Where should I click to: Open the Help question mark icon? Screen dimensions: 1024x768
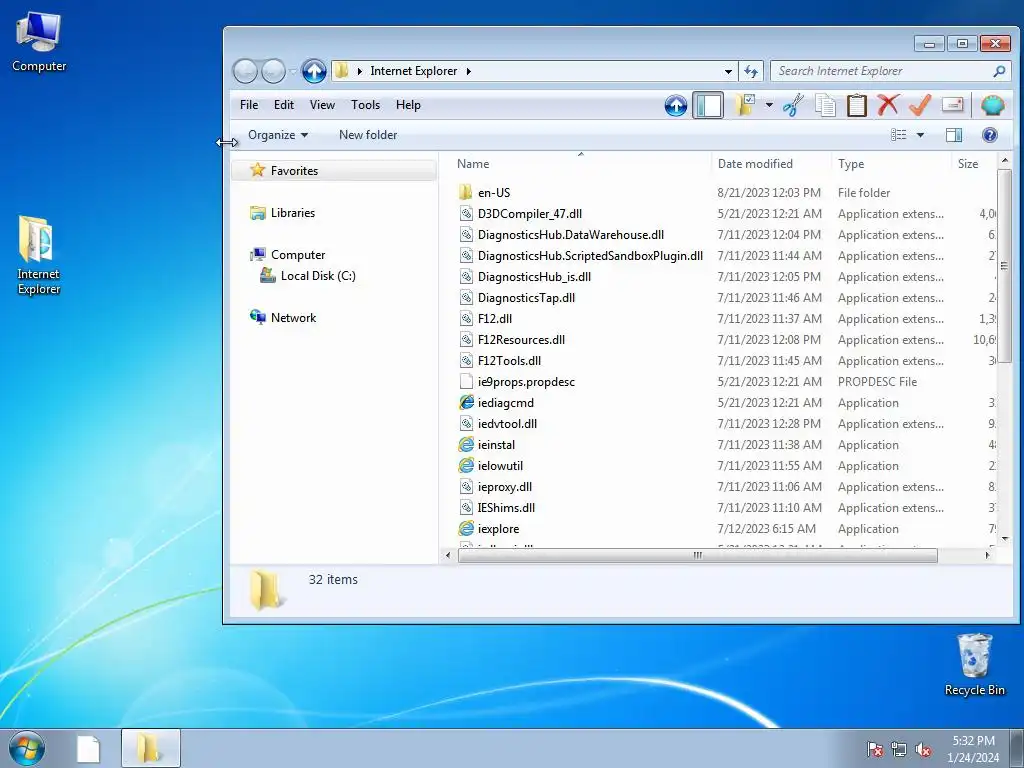coord(989,135)
